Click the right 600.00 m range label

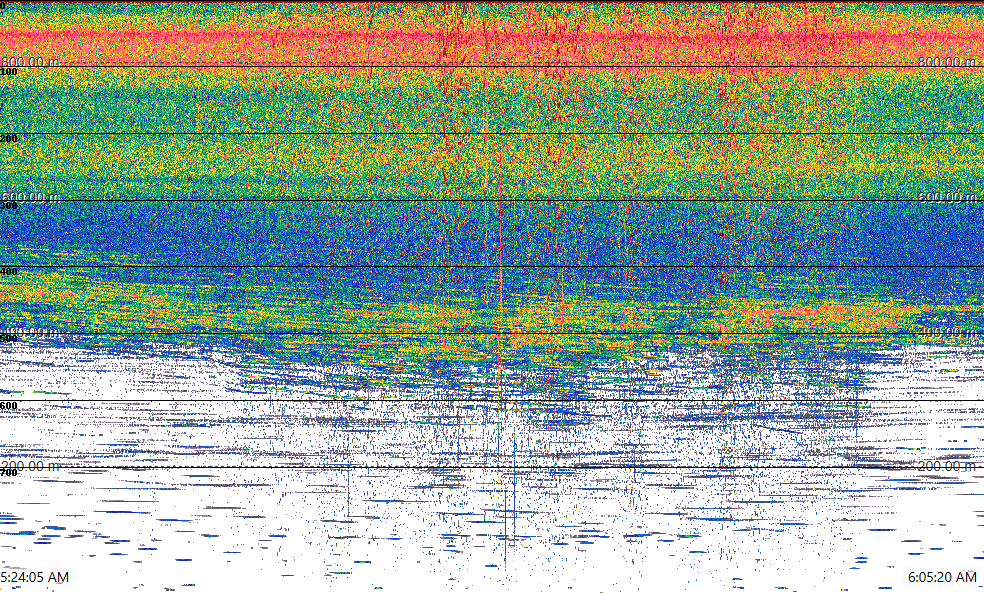(947, 197)
